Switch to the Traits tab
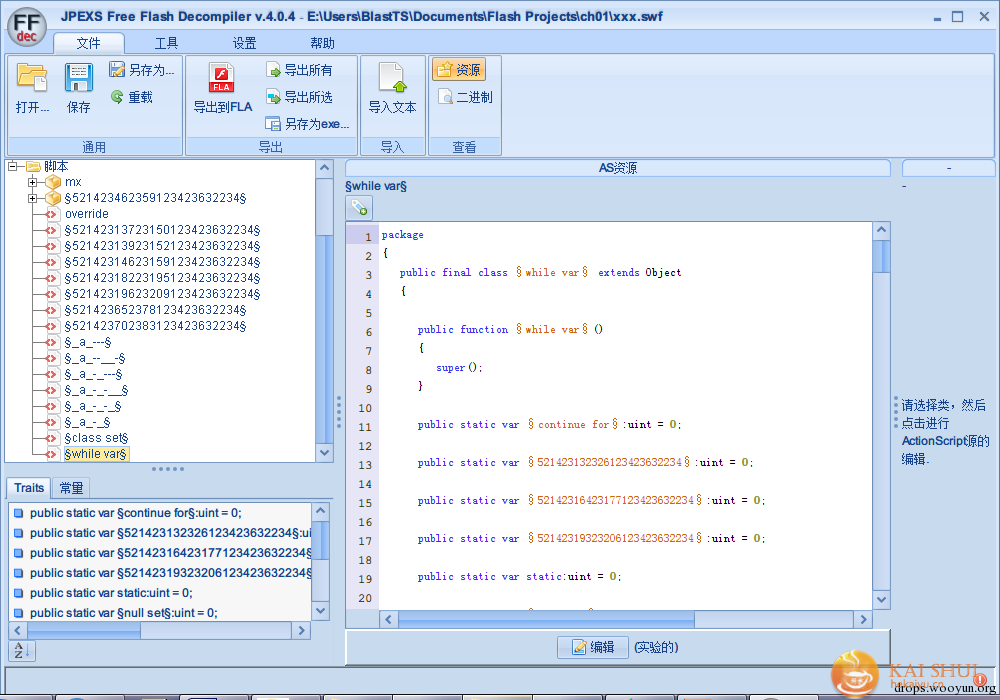Screen dimensions: 1000x700 29,488
